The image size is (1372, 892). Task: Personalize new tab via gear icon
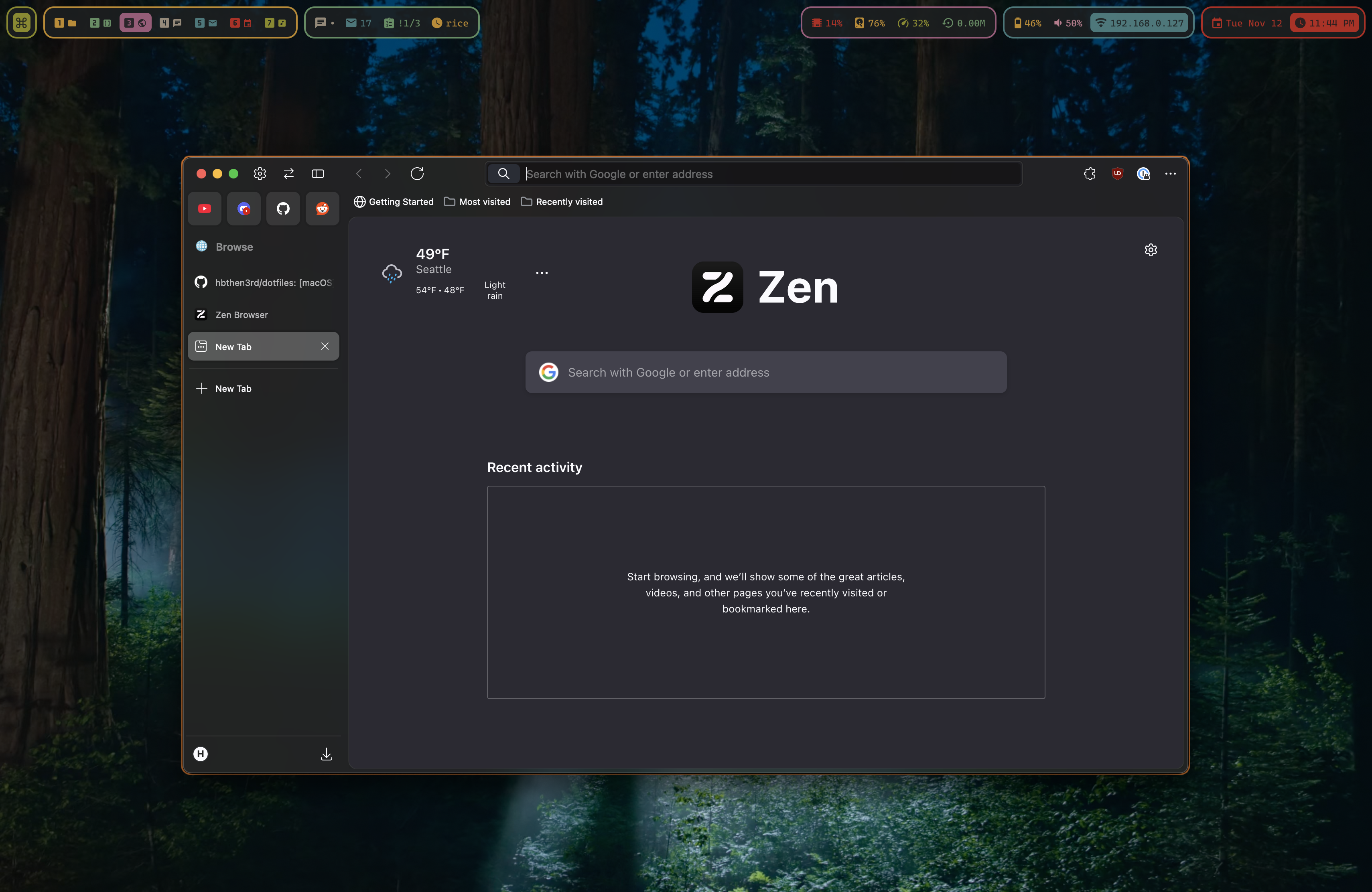pos(1151,249)
